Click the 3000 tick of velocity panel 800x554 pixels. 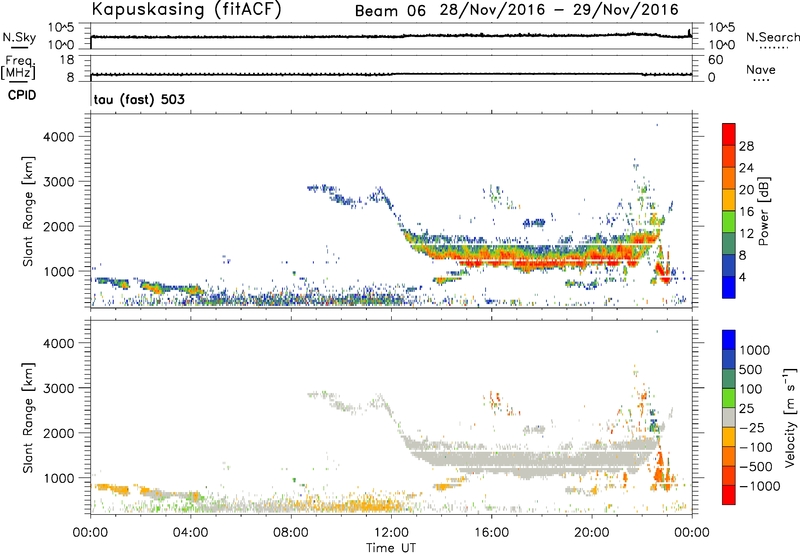tap(59, 388)
